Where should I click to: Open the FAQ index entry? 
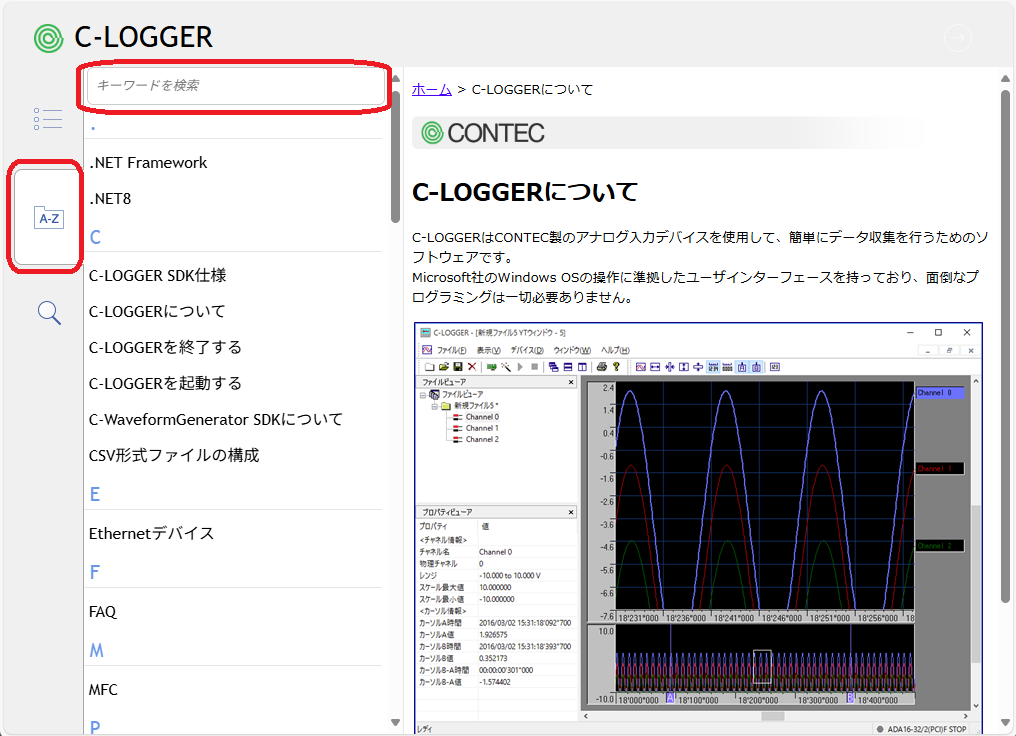coord(103,611)
